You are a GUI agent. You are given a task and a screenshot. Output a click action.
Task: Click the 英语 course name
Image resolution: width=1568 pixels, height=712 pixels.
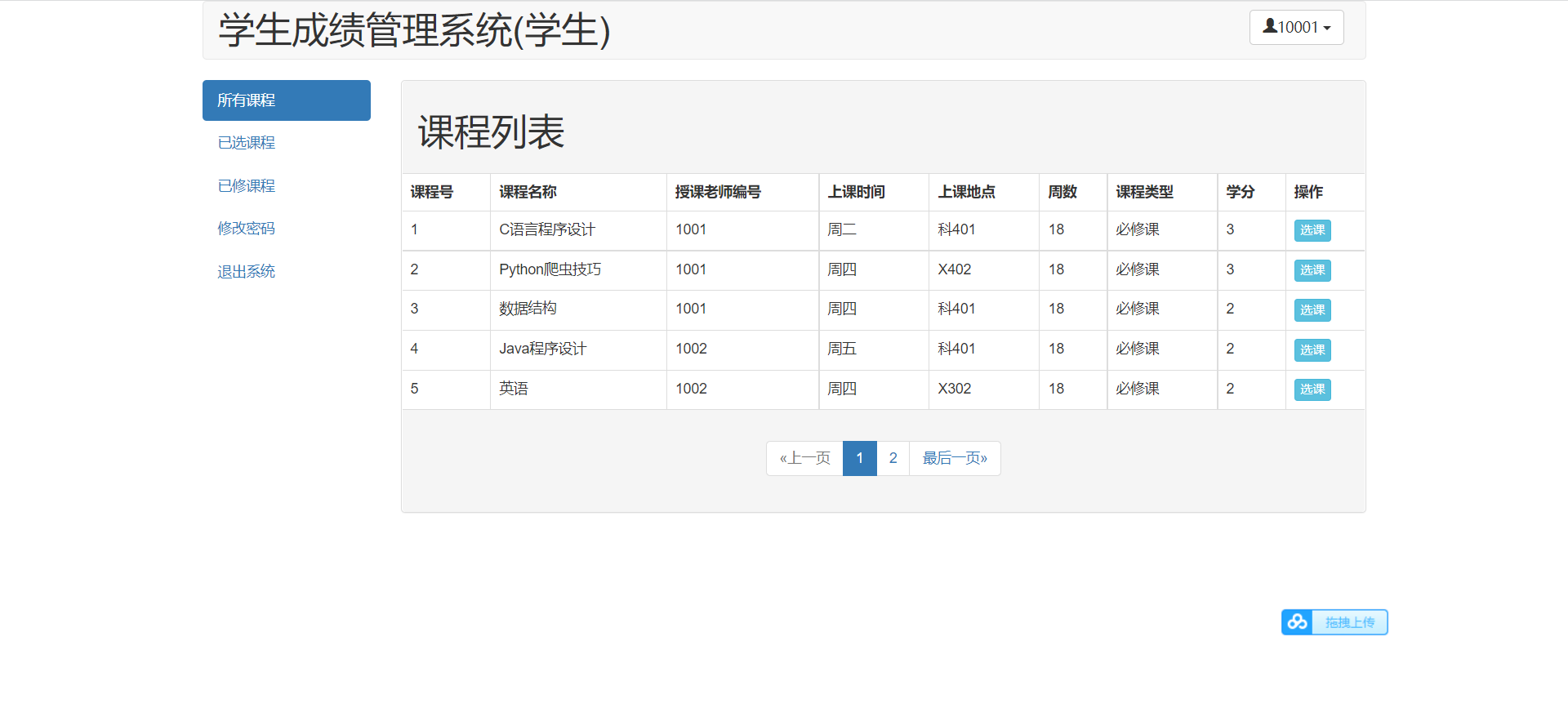click(x=514, y=389)
